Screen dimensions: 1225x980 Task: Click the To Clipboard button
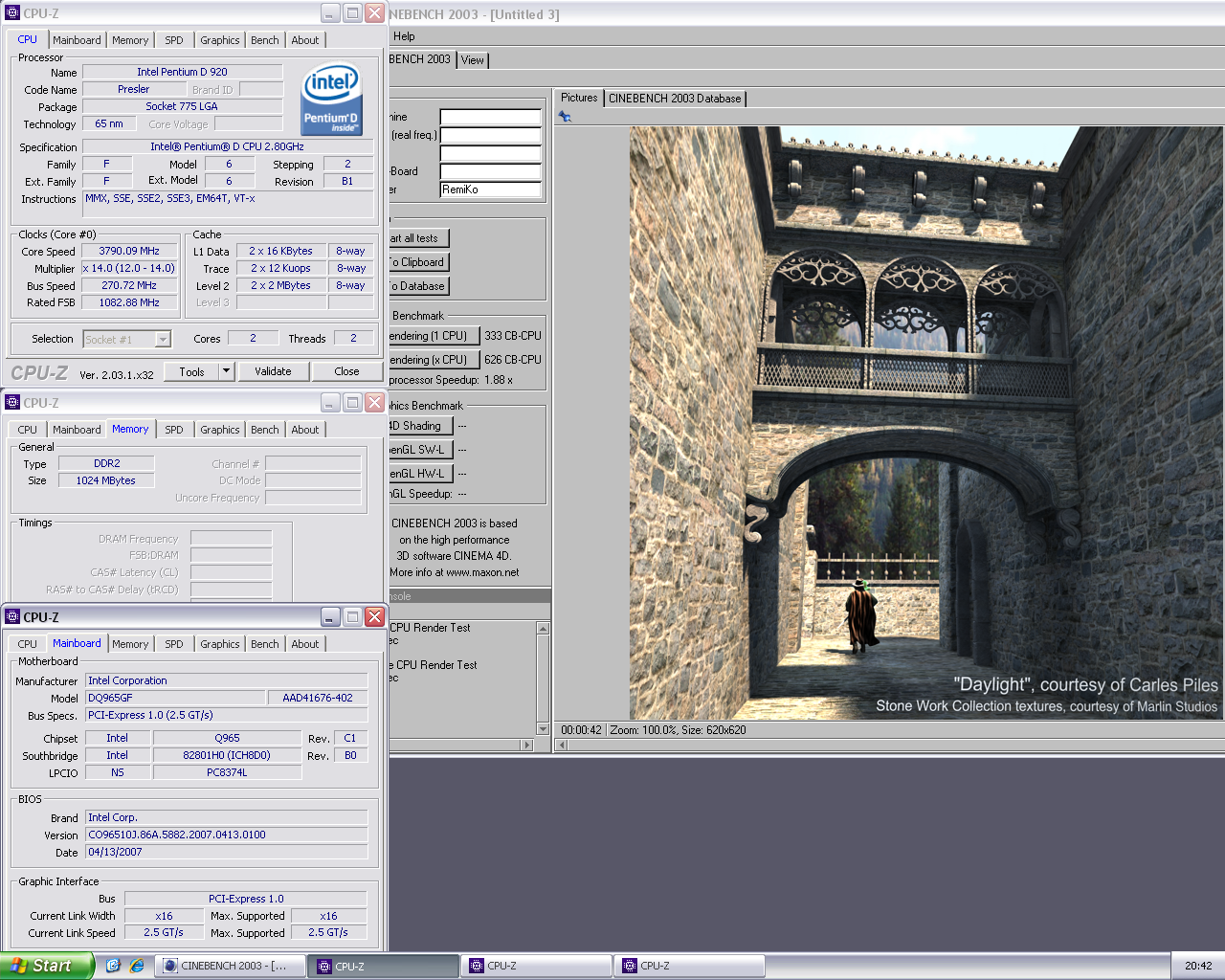(x=418, y=262)
